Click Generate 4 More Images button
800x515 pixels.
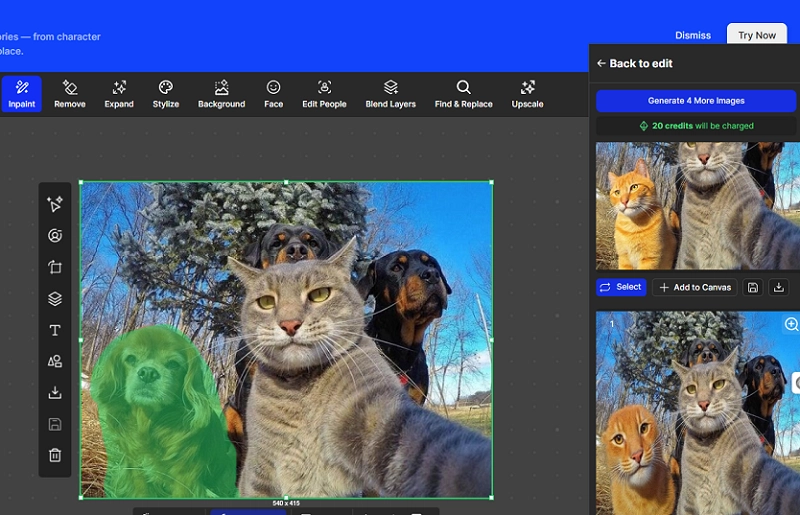695,101
